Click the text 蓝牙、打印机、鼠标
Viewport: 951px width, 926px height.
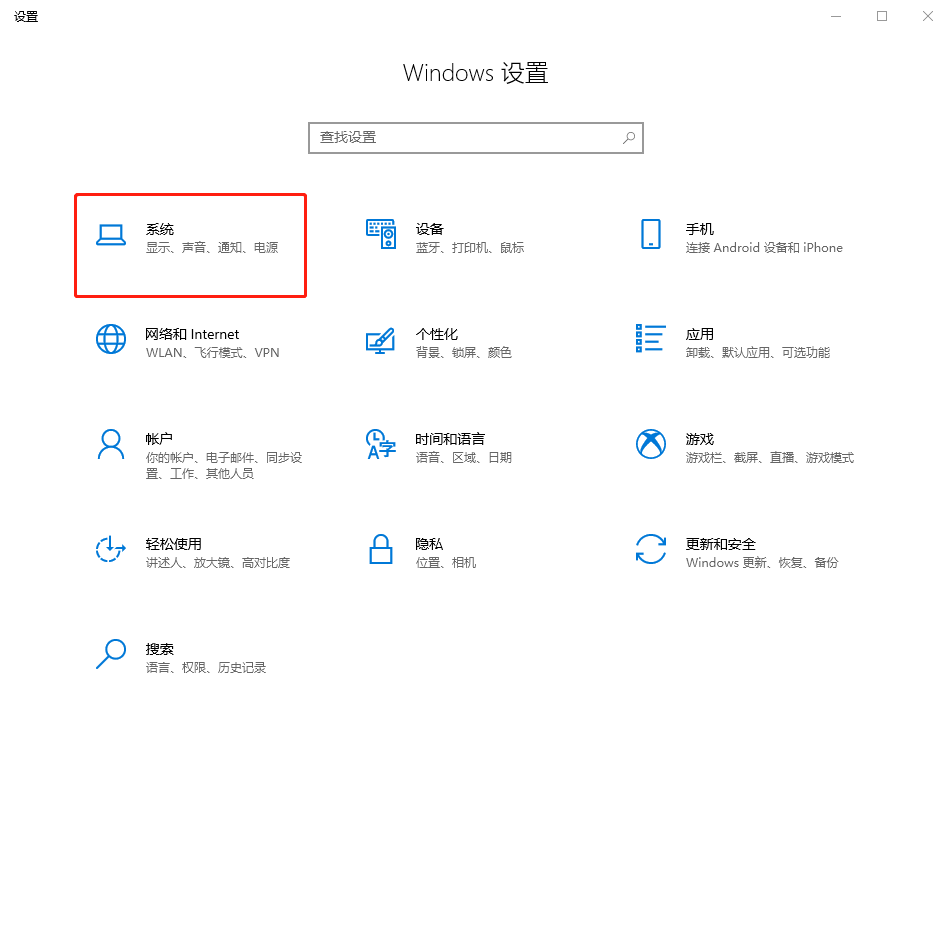[x=469, y=247]
